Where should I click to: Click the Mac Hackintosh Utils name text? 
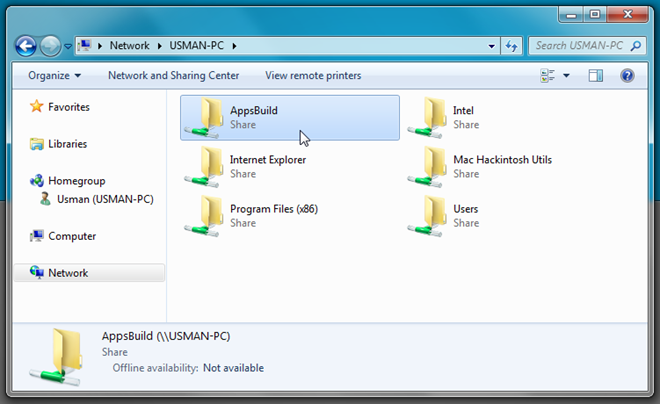pyautogui.click(x=502, y=160)
